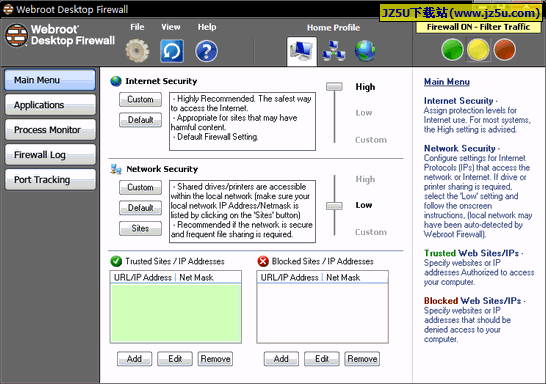
Task: Select Custom level on Internet Security slider
Action: coord(371,140)
